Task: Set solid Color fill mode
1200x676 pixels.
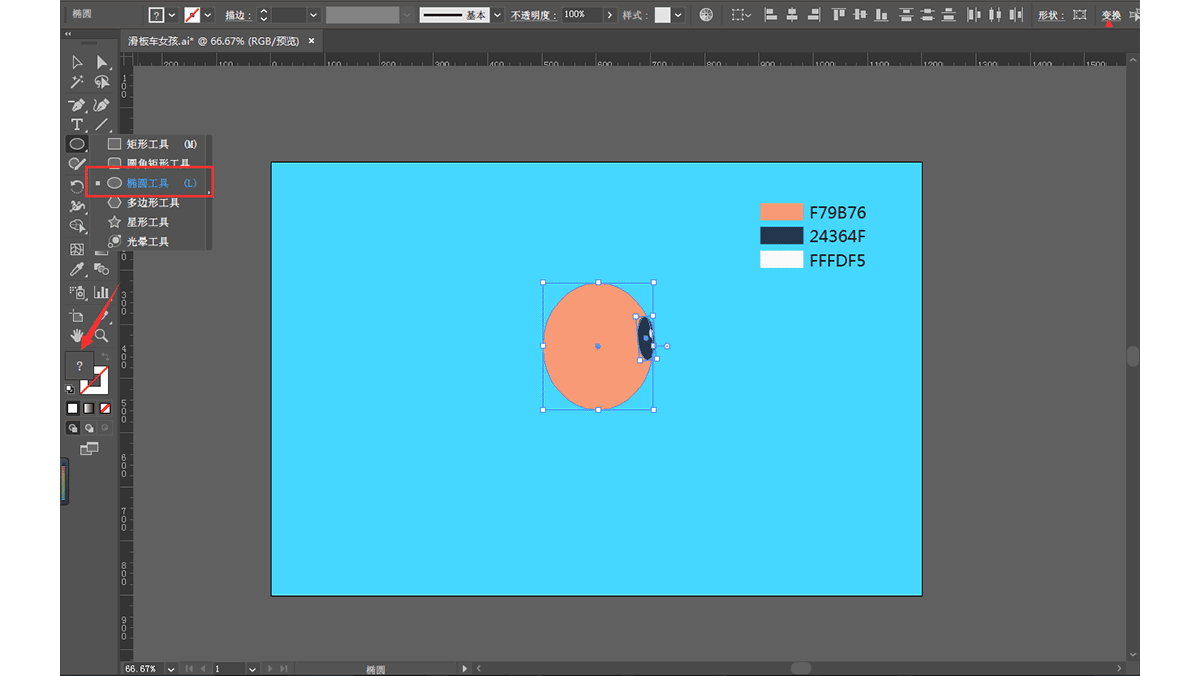Action: (x=73, y=408)
